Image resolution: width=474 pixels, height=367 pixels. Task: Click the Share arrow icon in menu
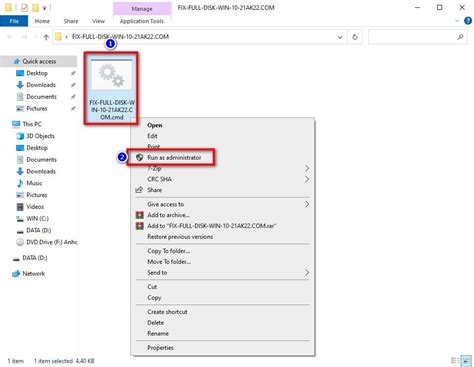click(139, 190)
